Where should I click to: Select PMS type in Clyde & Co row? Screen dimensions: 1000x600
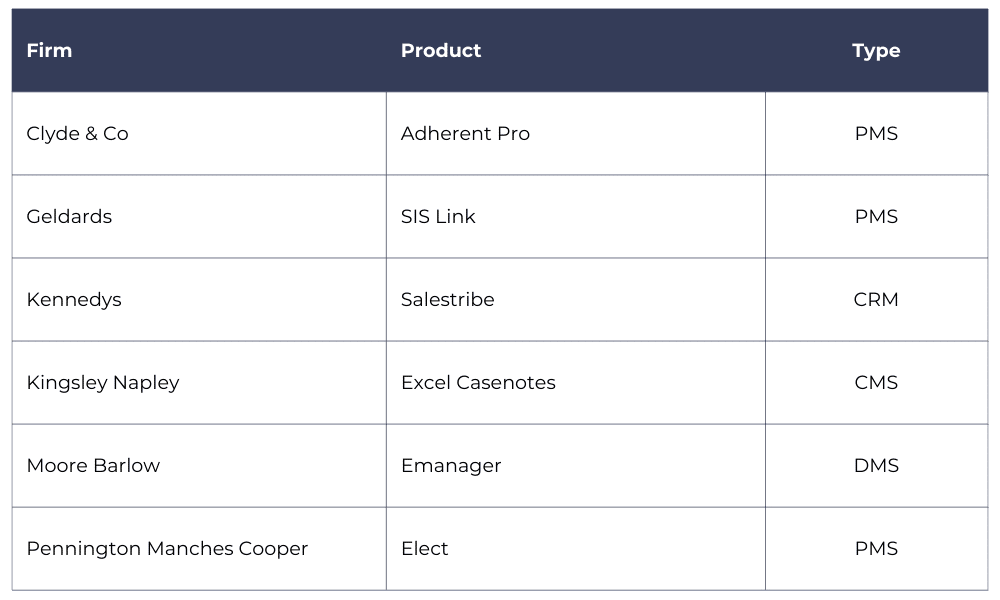point(876,133)
